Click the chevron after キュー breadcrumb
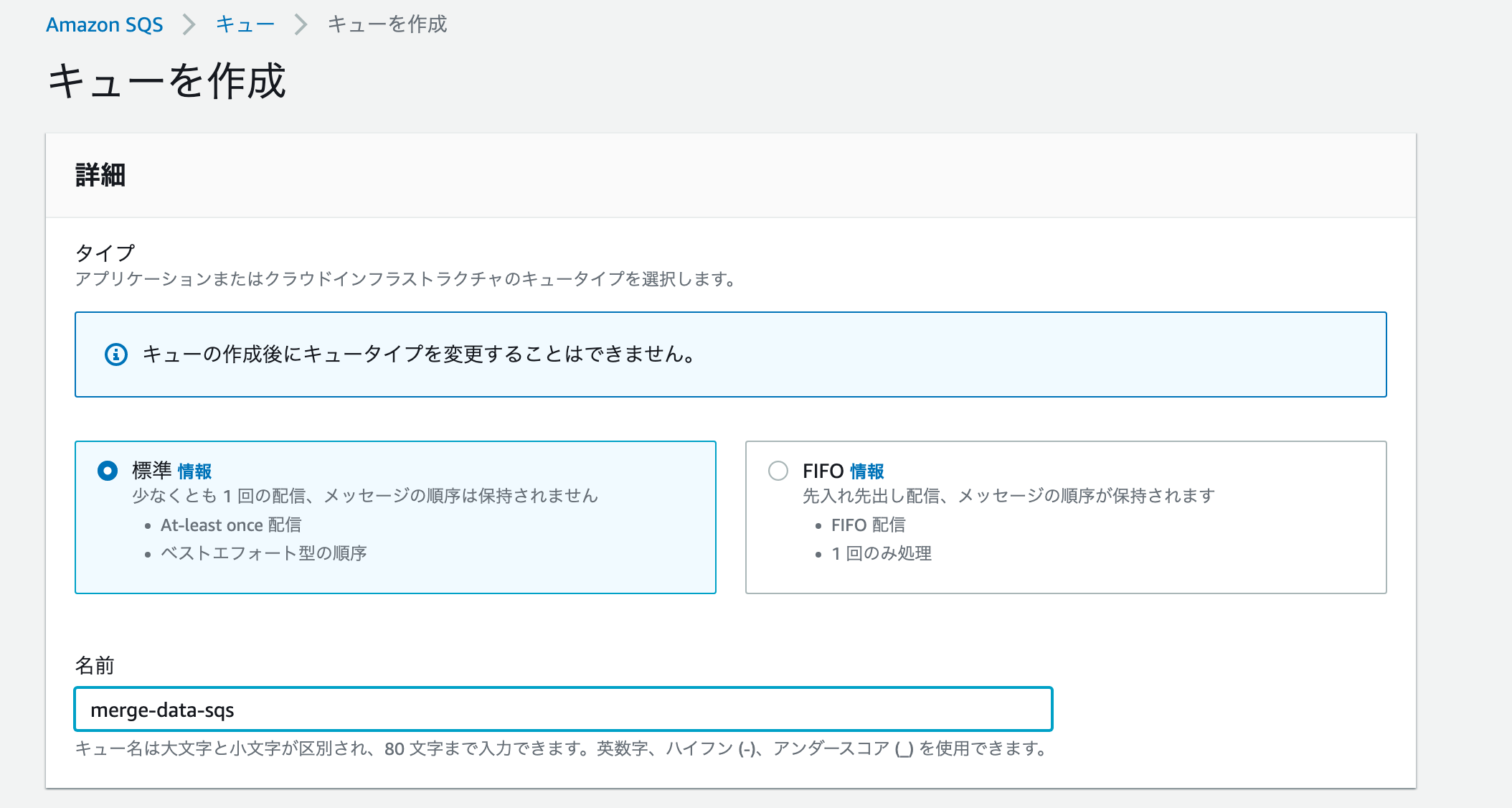Viewport: 1512px width, 808px height. click(301, 25)
